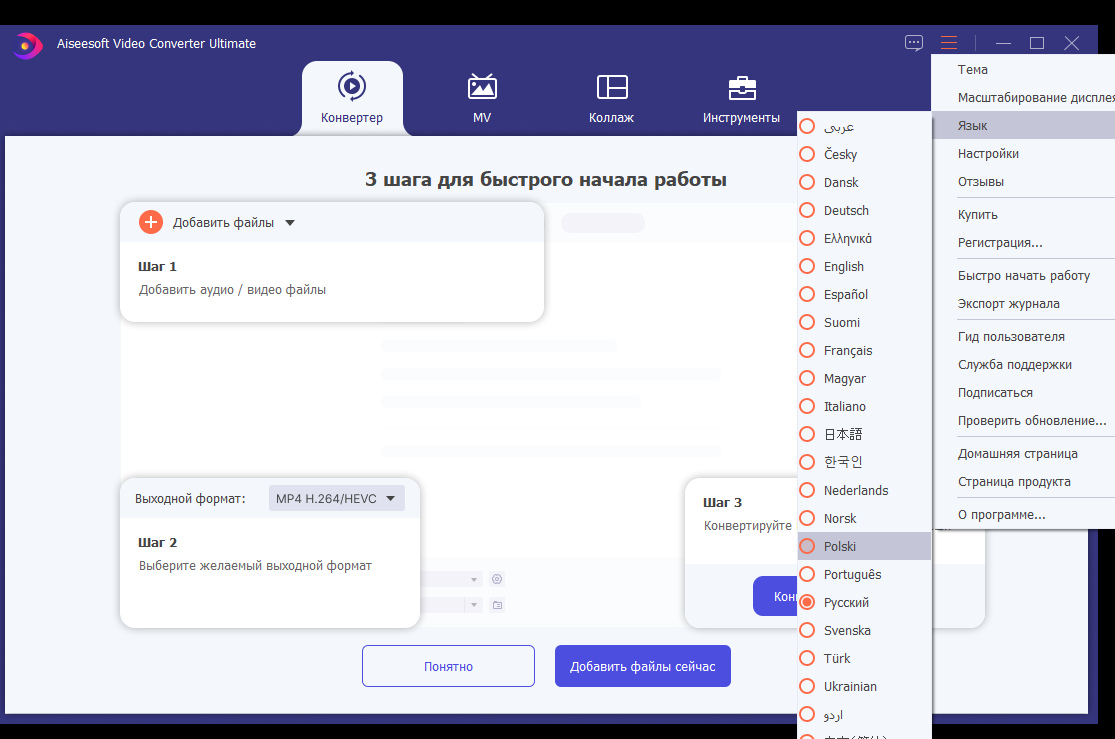Screen dimensions: 1115x739
Task: Click the partially hidden blue convert button
Action: click(775, 596)
